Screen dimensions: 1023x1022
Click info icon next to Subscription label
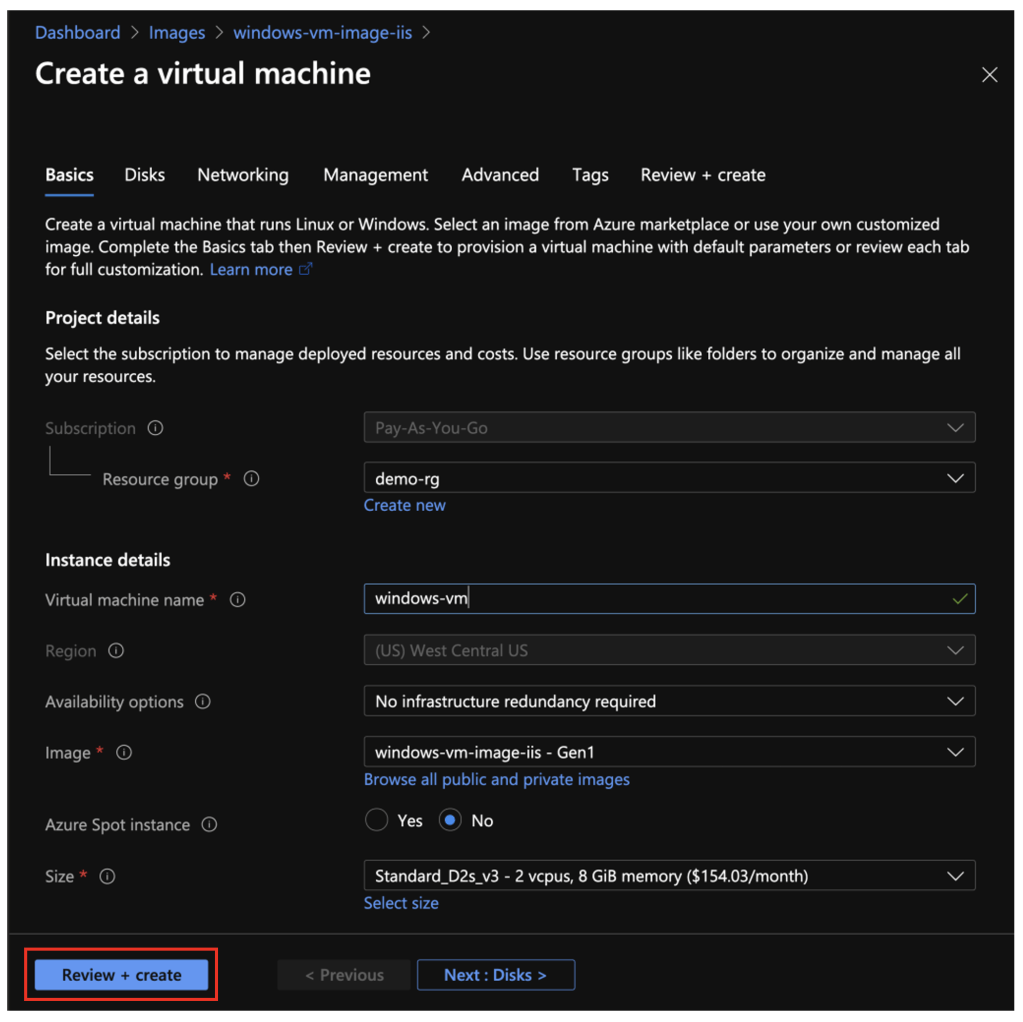coord(155,428)
